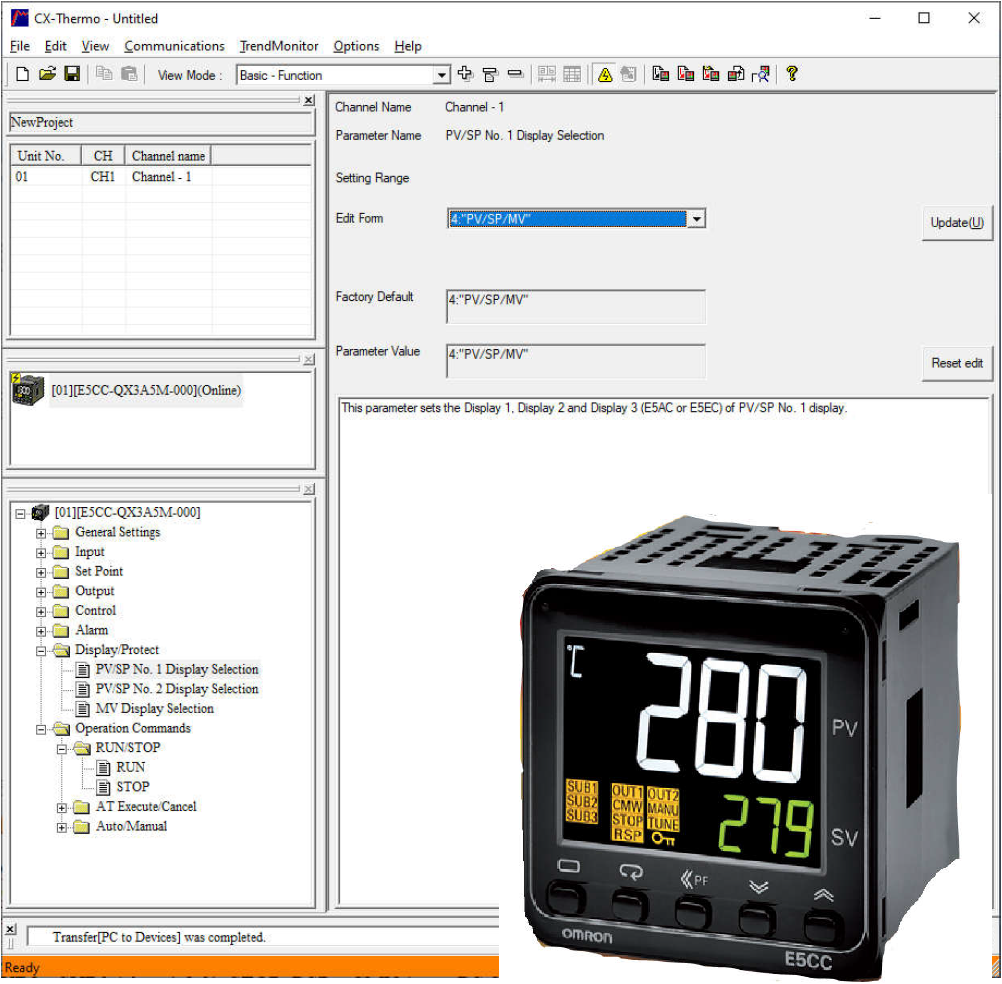Click the 'Channel name' column header

tap(168, 155)
